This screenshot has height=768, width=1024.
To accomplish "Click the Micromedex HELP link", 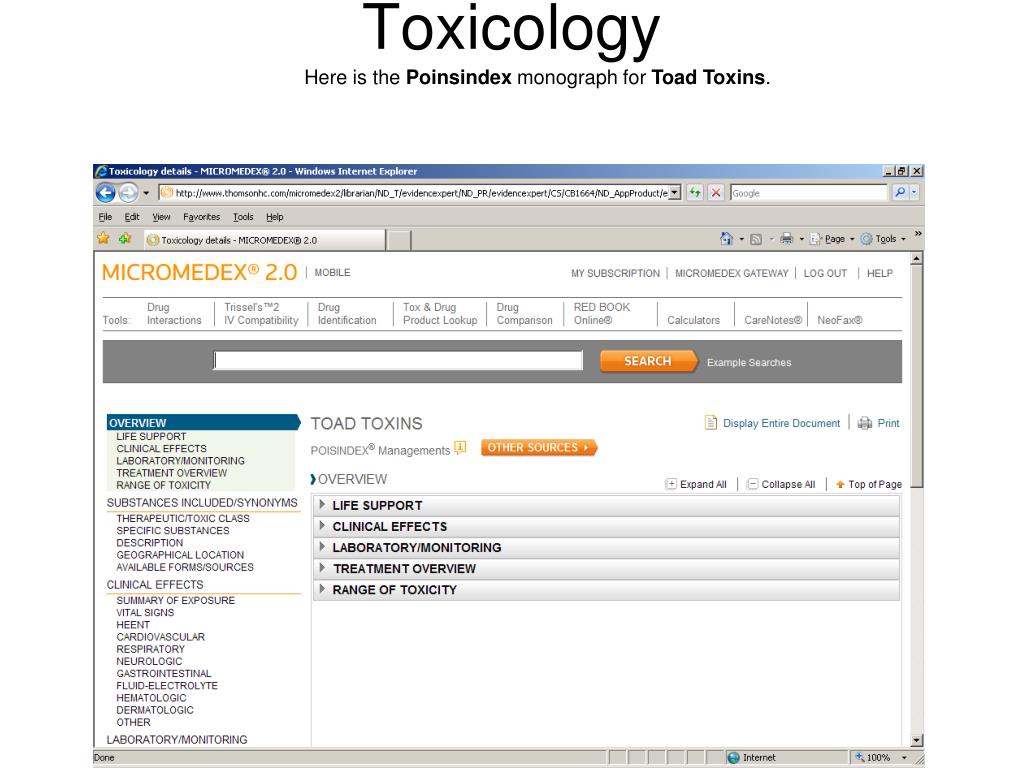I will tap(880, 274).
